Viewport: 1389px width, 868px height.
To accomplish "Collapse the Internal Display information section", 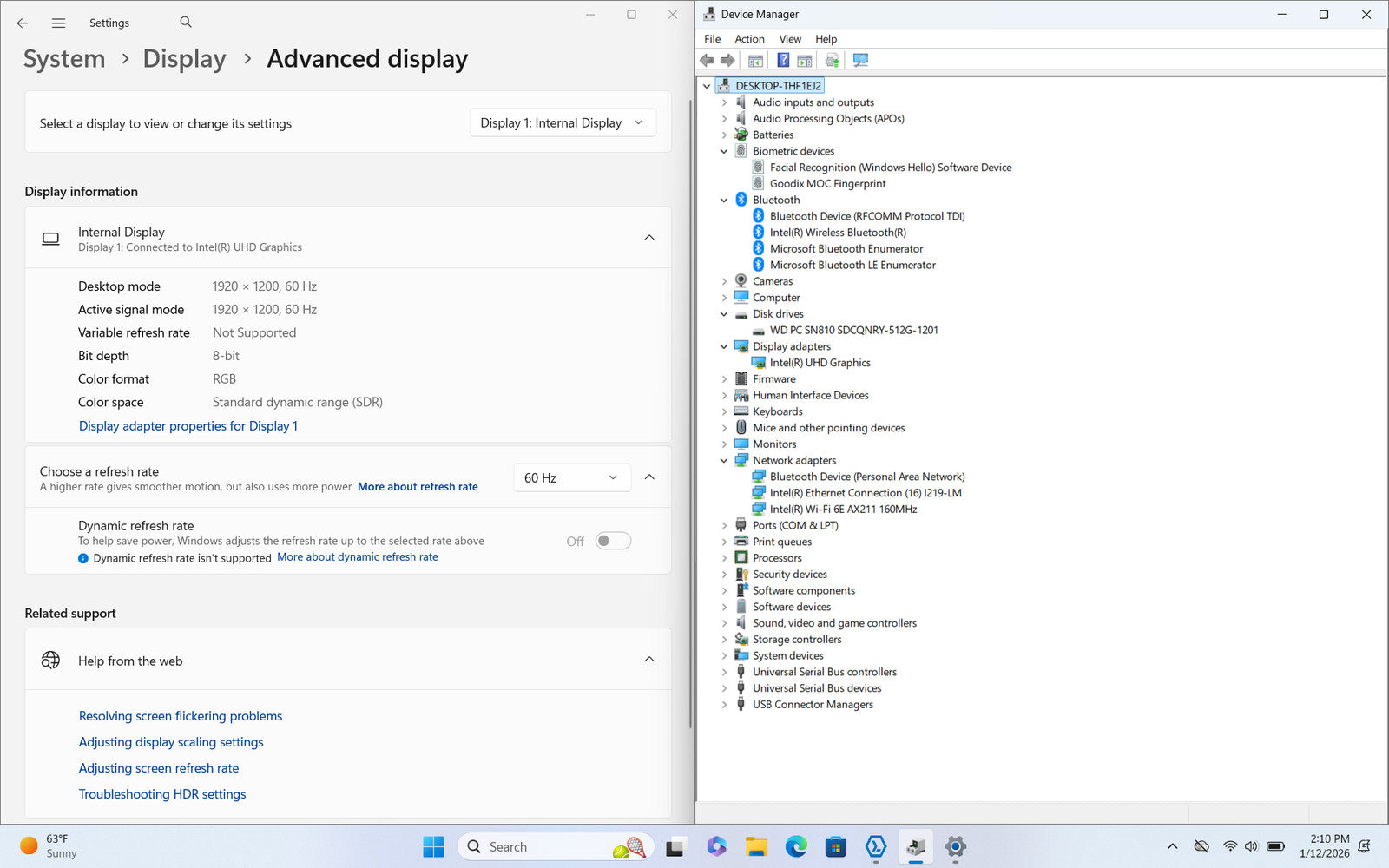I will pyautogui.click(x=648, y=238).
